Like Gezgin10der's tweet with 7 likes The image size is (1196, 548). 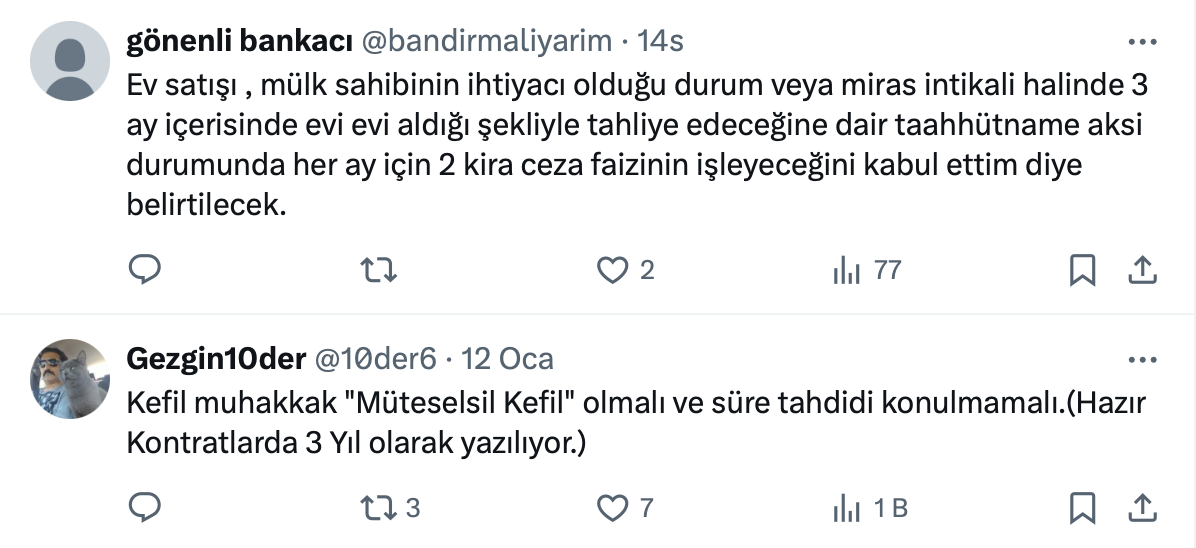click(612, 507)
